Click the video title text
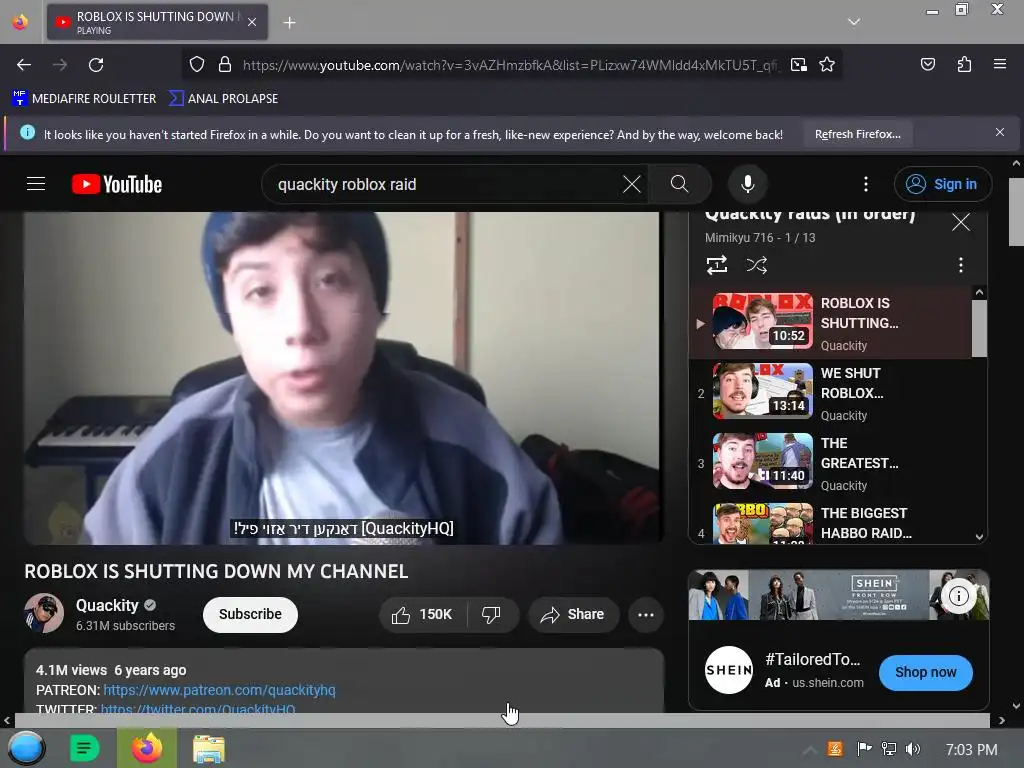This screenshot has width=1024, height=768. (216, 571)
